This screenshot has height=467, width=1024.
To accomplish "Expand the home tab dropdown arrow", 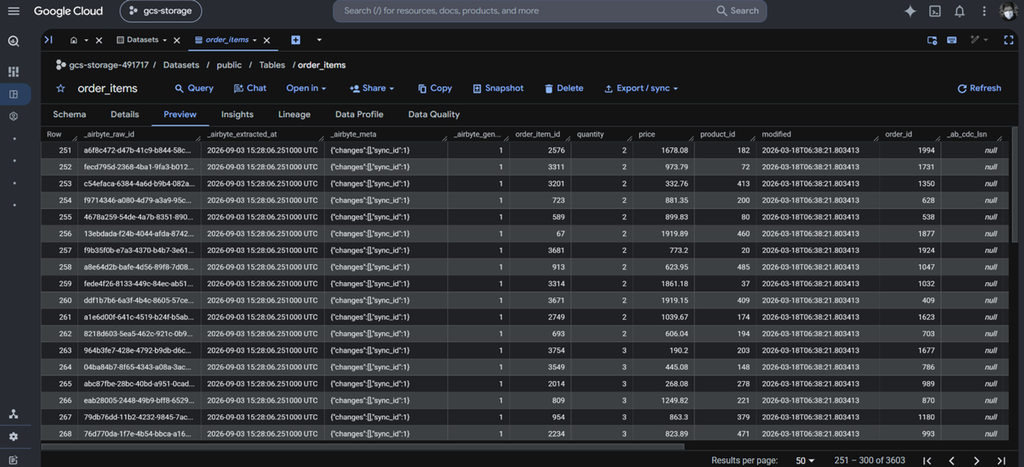I will pyautogui.click(x=86, y=40).
